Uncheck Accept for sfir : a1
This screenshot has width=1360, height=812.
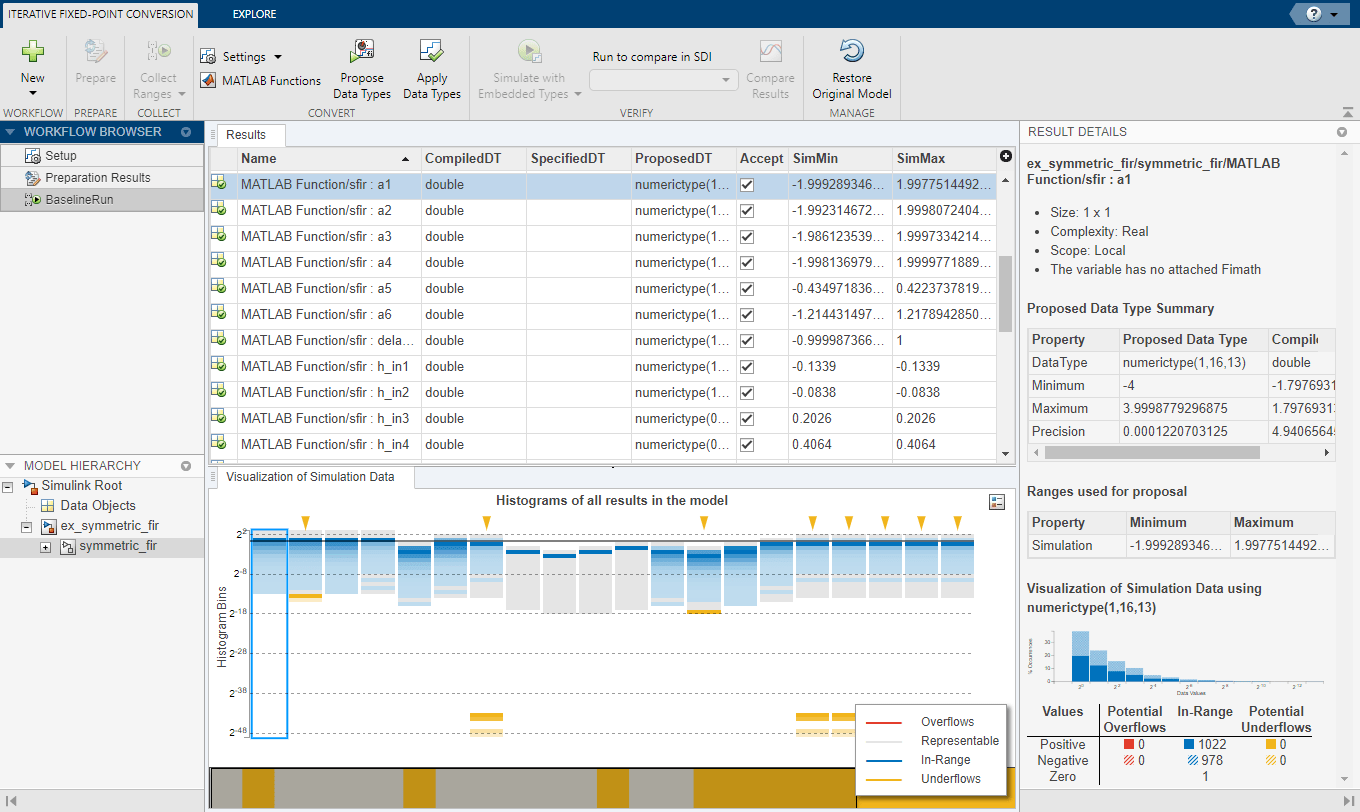point(747,185)
